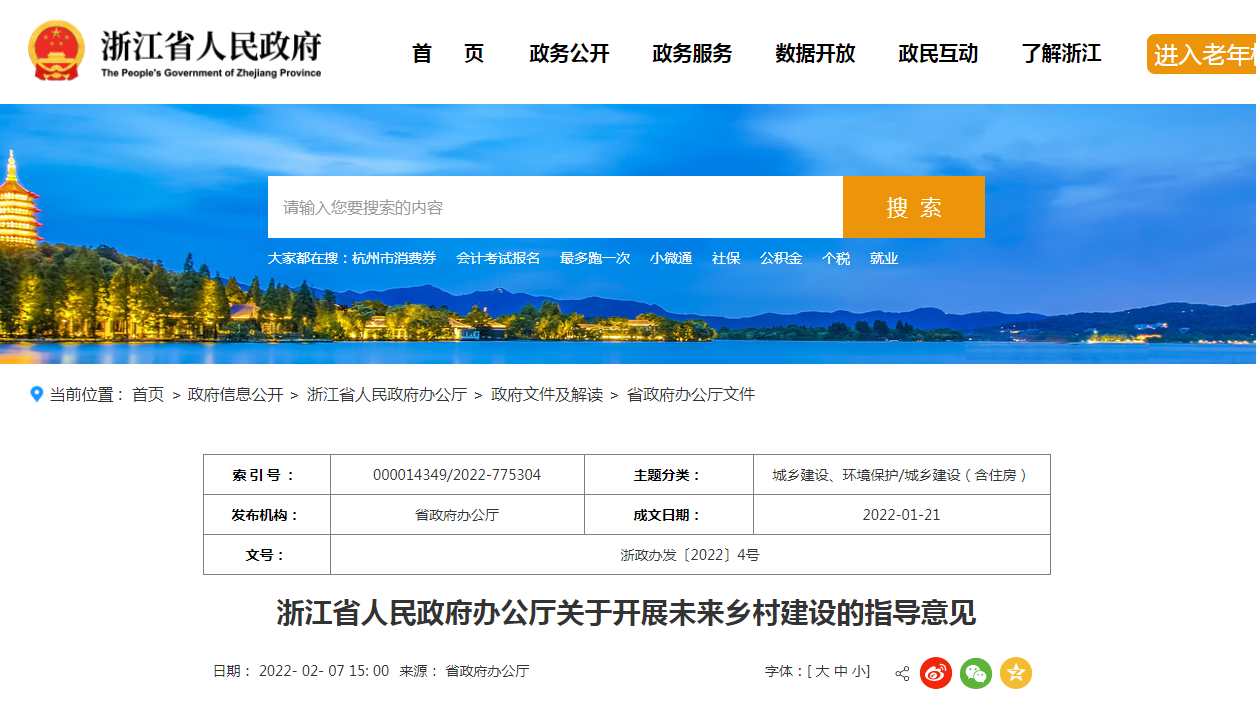Go to 政府信息公开 in the breadcrumb
This screenshot has width=1256, height=713.
pos(235,395)
